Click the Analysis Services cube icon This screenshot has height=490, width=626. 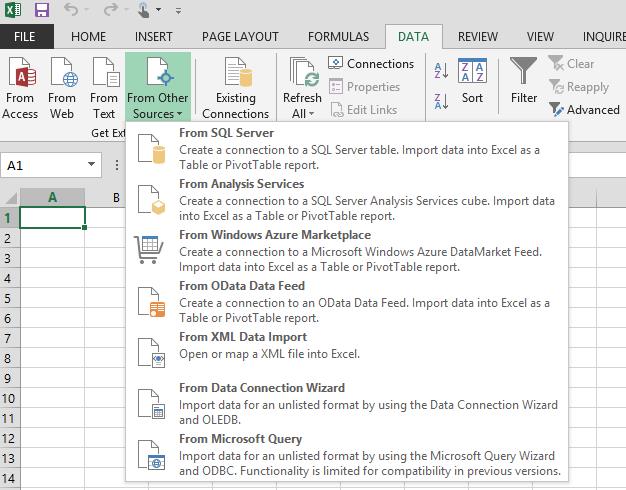pos(151,200)
